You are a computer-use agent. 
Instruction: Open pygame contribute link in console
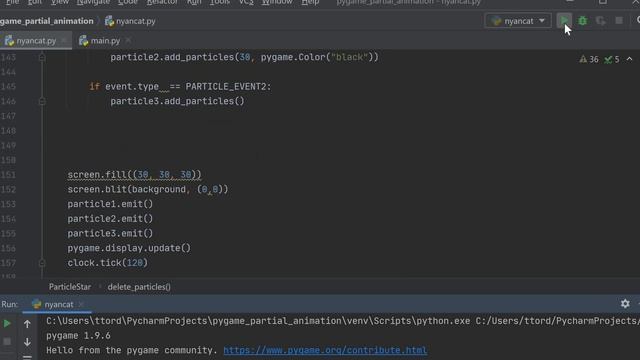(325, 350)
